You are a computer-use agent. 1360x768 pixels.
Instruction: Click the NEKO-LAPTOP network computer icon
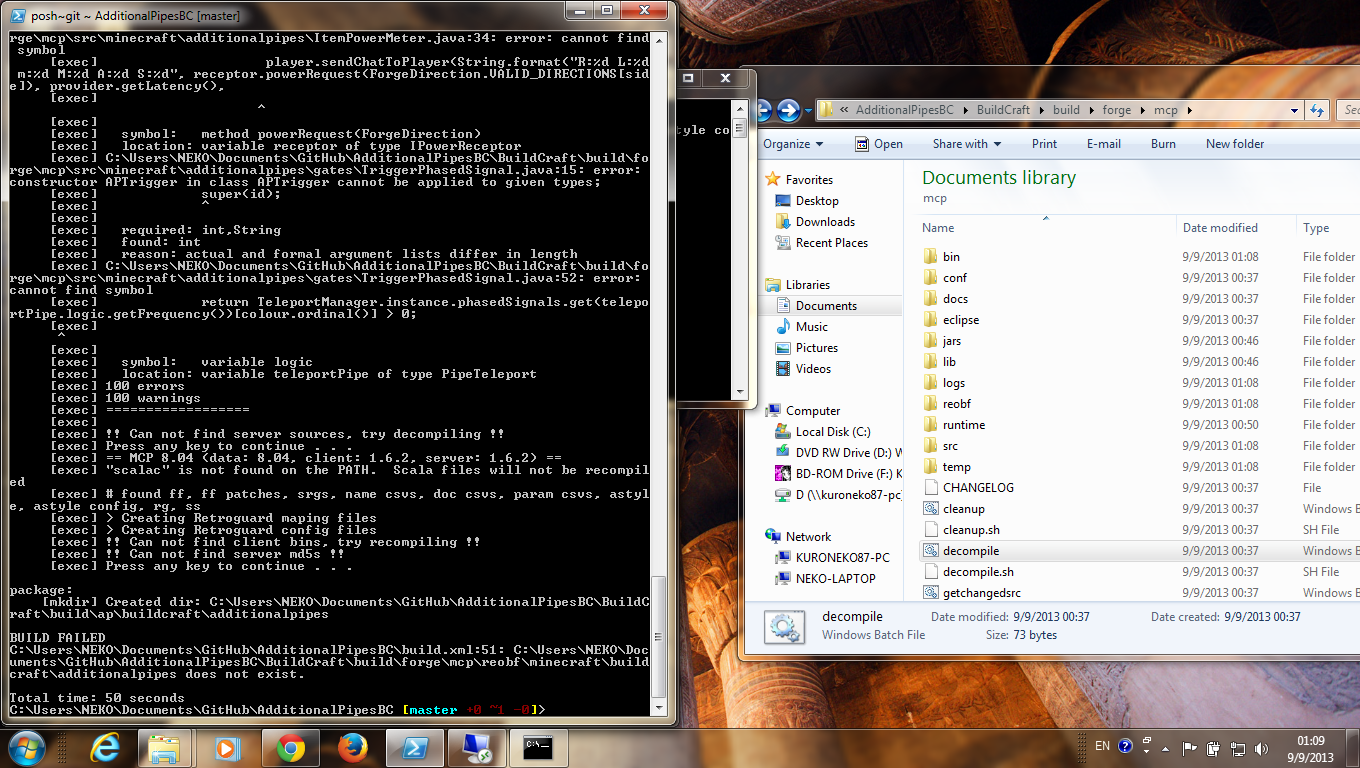click(784, 579)
